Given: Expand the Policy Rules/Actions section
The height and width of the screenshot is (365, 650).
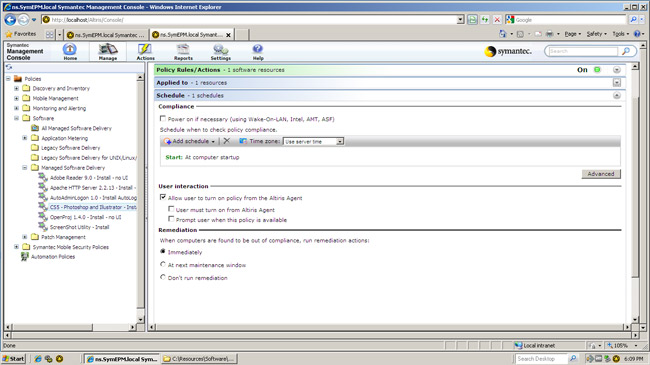Looking at the screenshot, I should 617,70.
